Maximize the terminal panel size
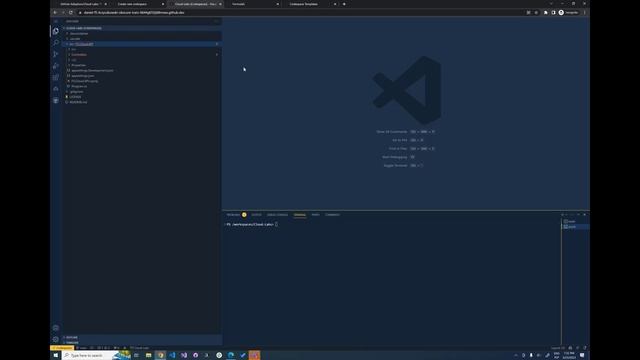 578,214
